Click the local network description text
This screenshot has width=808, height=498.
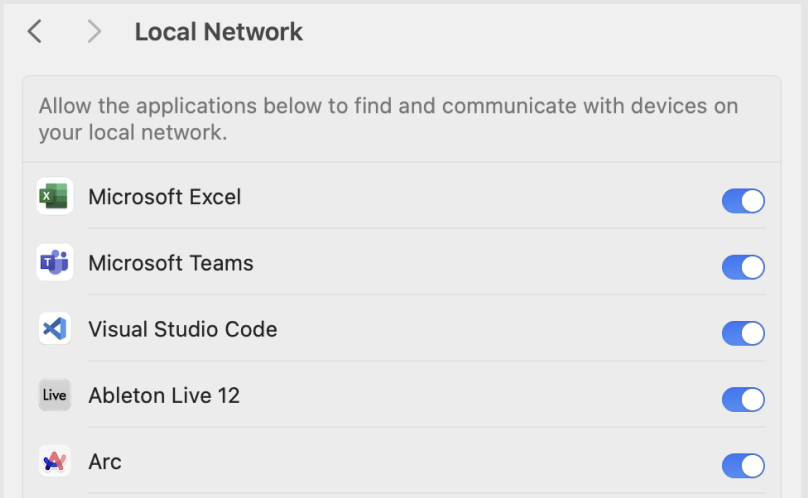pos(389,119)
